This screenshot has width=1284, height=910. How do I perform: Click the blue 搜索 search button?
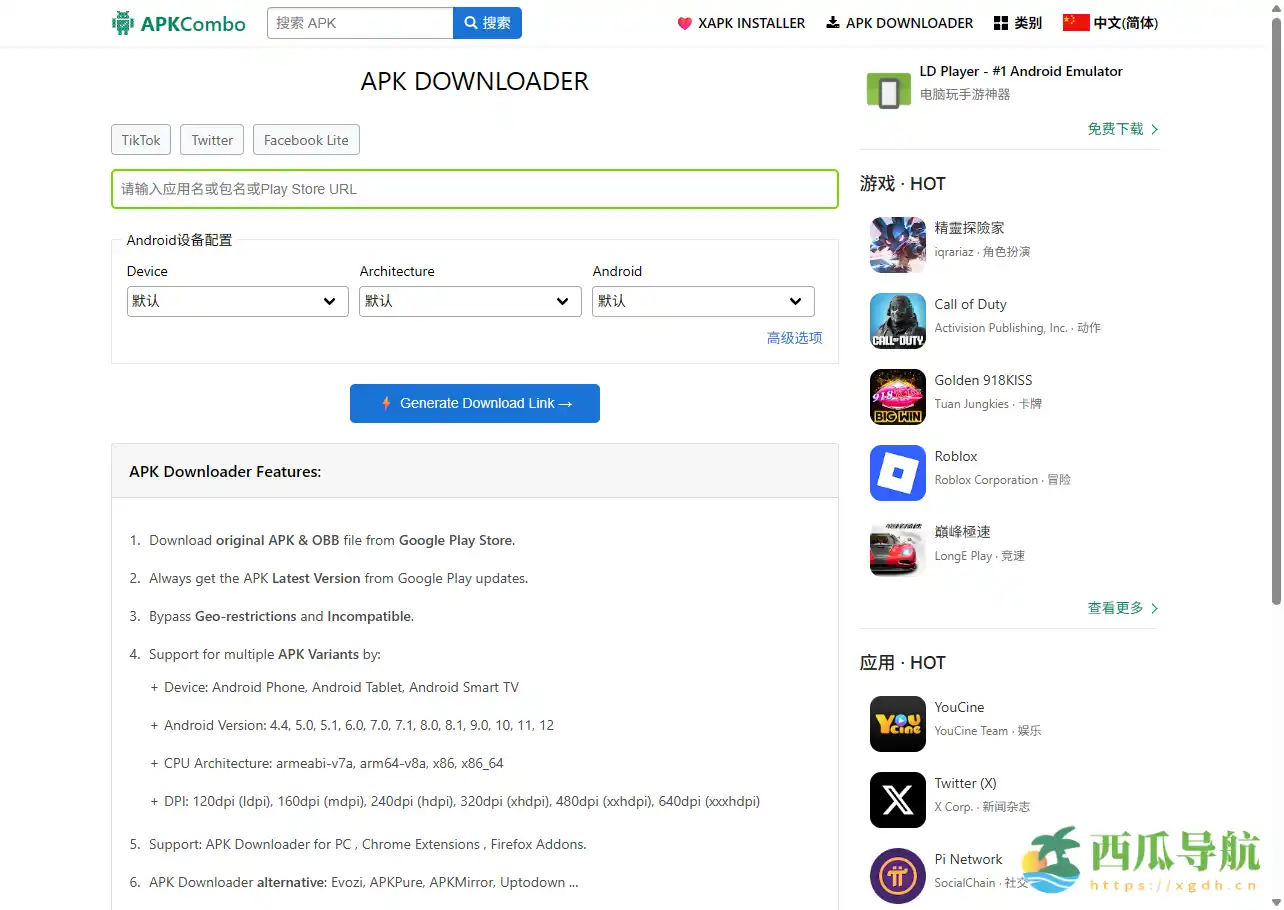[487, 23]
